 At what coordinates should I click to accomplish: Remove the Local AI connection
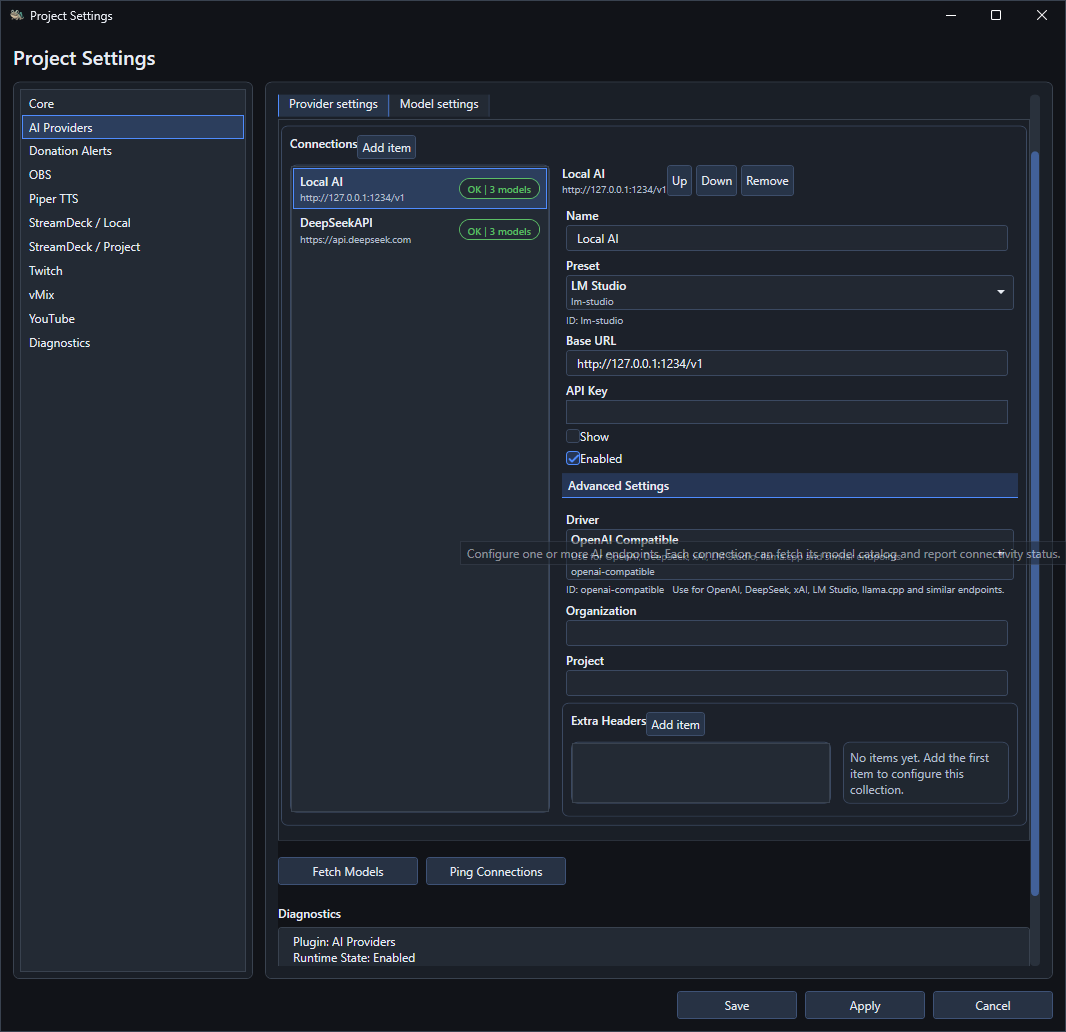[767, 181]
